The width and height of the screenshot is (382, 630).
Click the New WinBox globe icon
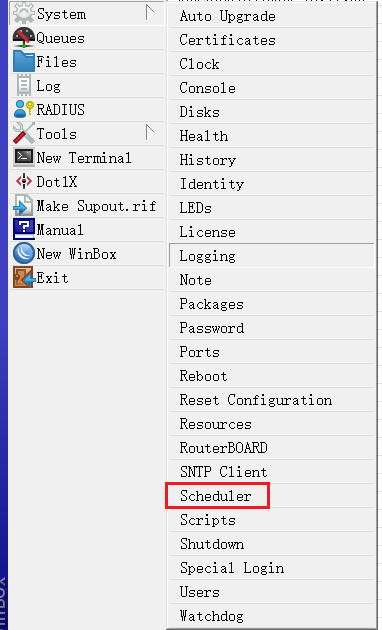coord(24,254)
